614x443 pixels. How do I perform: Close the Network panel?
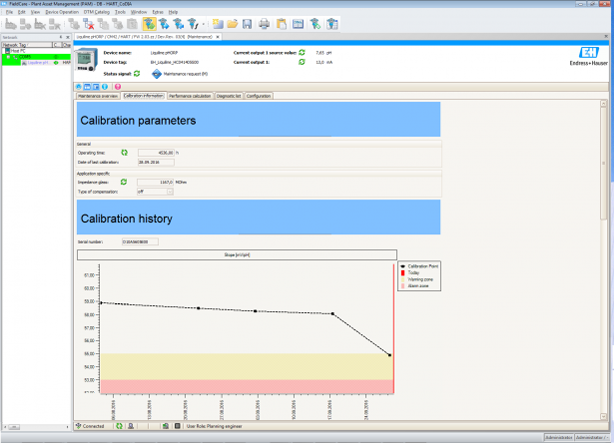coord(67,37)
